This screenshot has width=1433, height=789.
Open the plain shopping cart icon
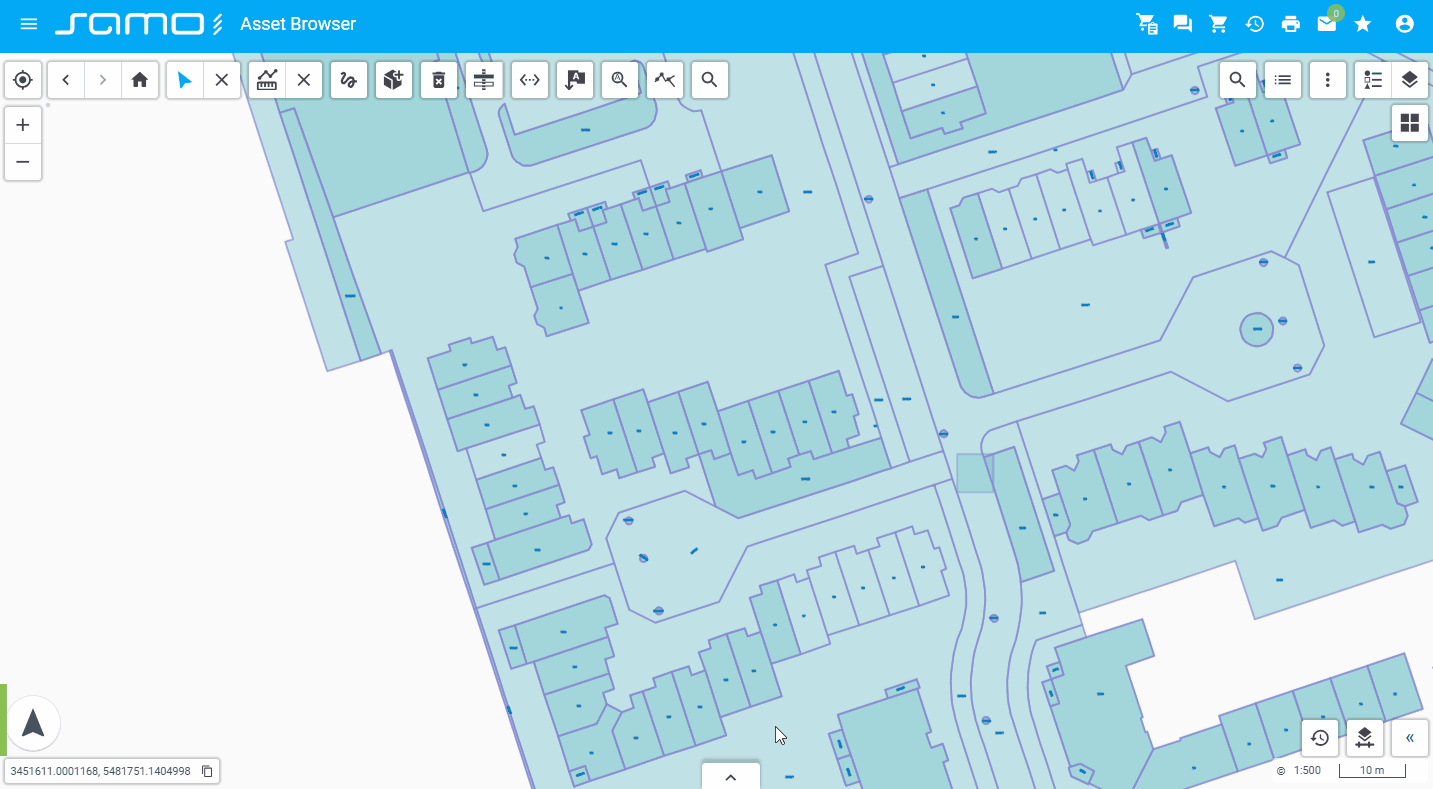click(x=1218, y=24)
